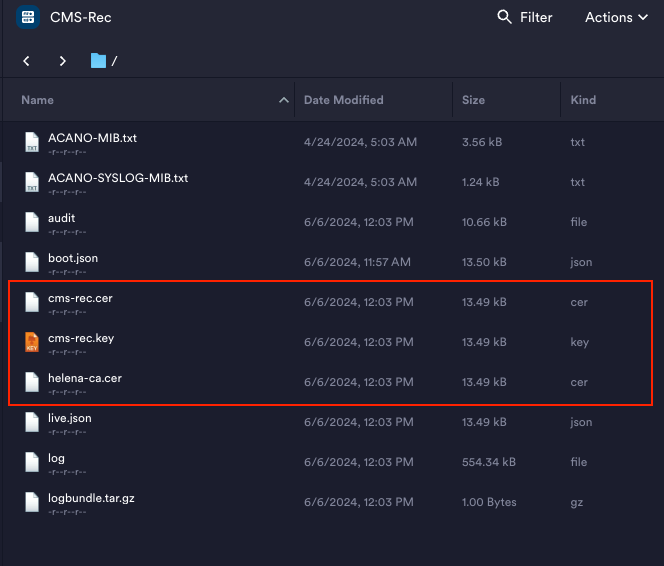The height and width of the screenshot is (566, 664).
Task: Go back with the left chevron
Action: [27, 61]
